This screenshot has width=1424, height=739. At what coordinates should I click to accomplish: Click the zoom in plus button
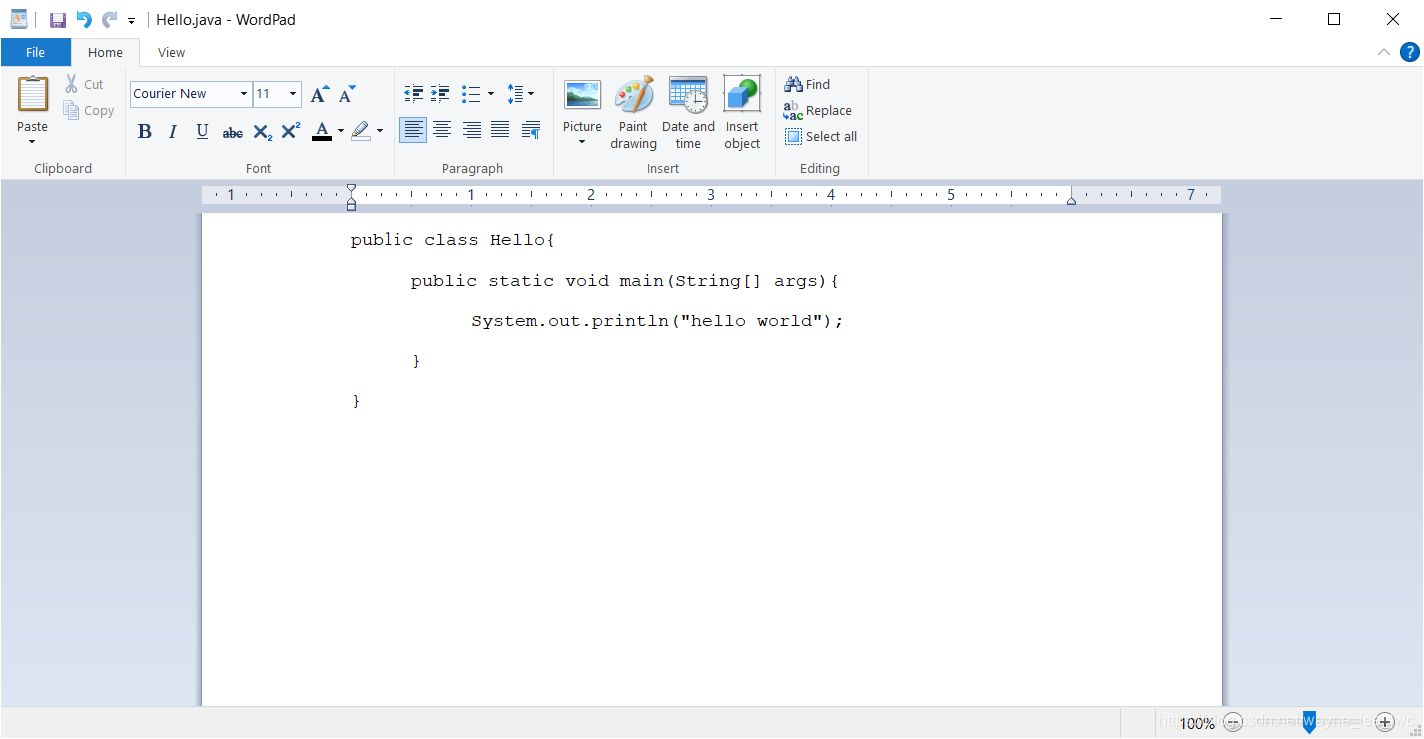pos(1384,721)
